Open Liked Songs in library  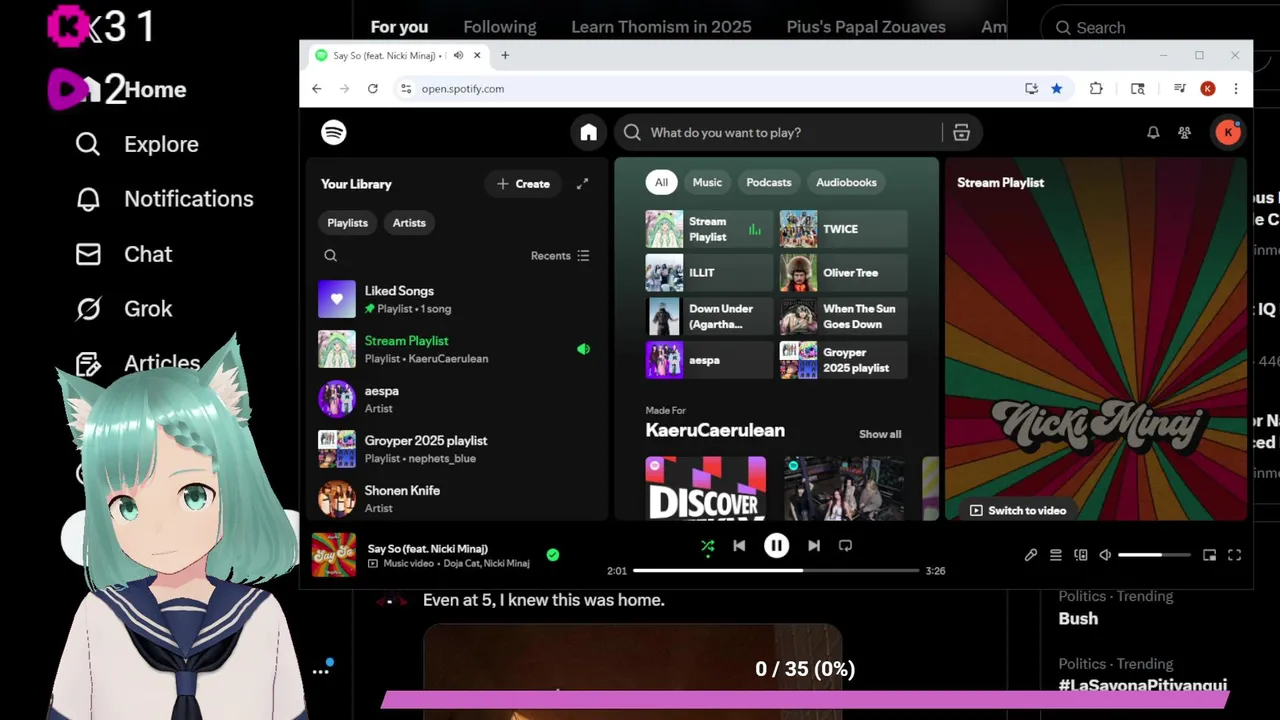click(x=456, y=299)
